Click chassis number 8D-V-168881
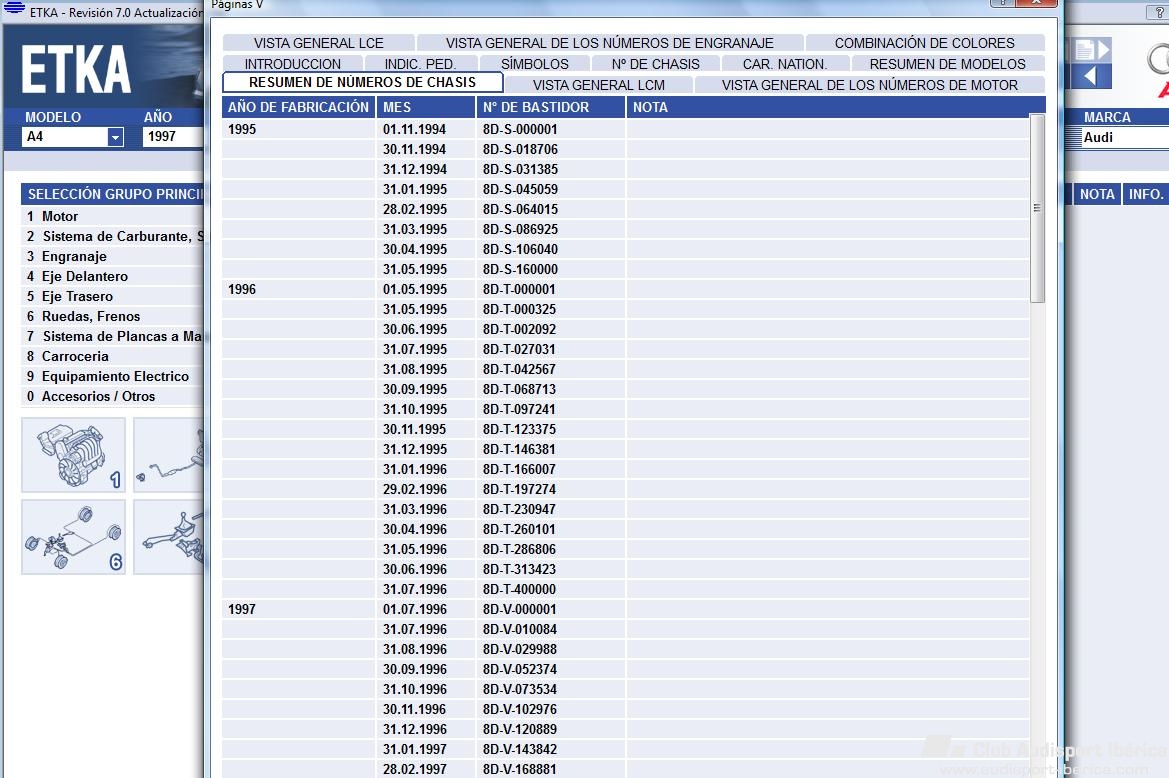1169x778 pixels. coord(519,769)
